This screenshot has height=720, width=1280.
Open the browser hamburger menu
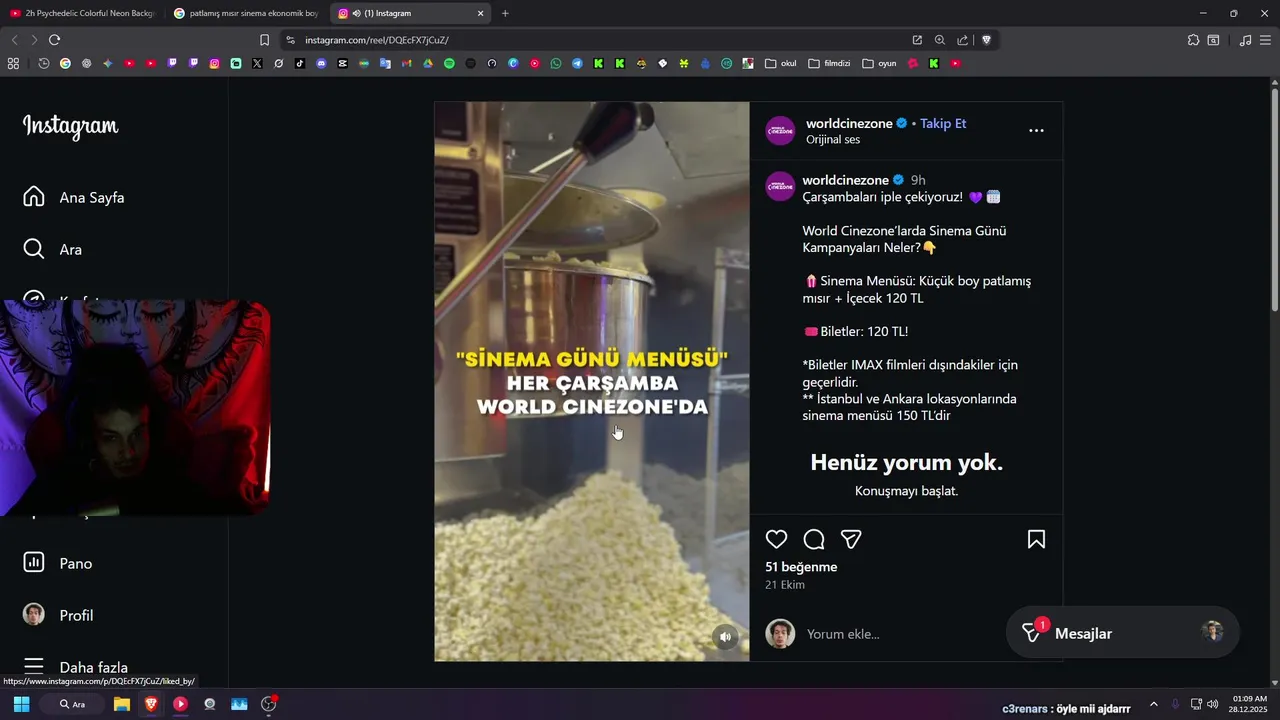click(1266, 40)
